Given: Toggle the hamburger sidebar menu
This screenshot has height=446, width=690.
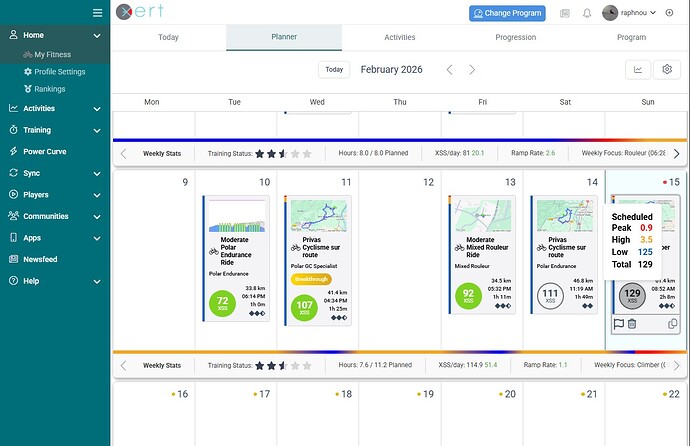Looking at the screenshot, I should [98, 13].
